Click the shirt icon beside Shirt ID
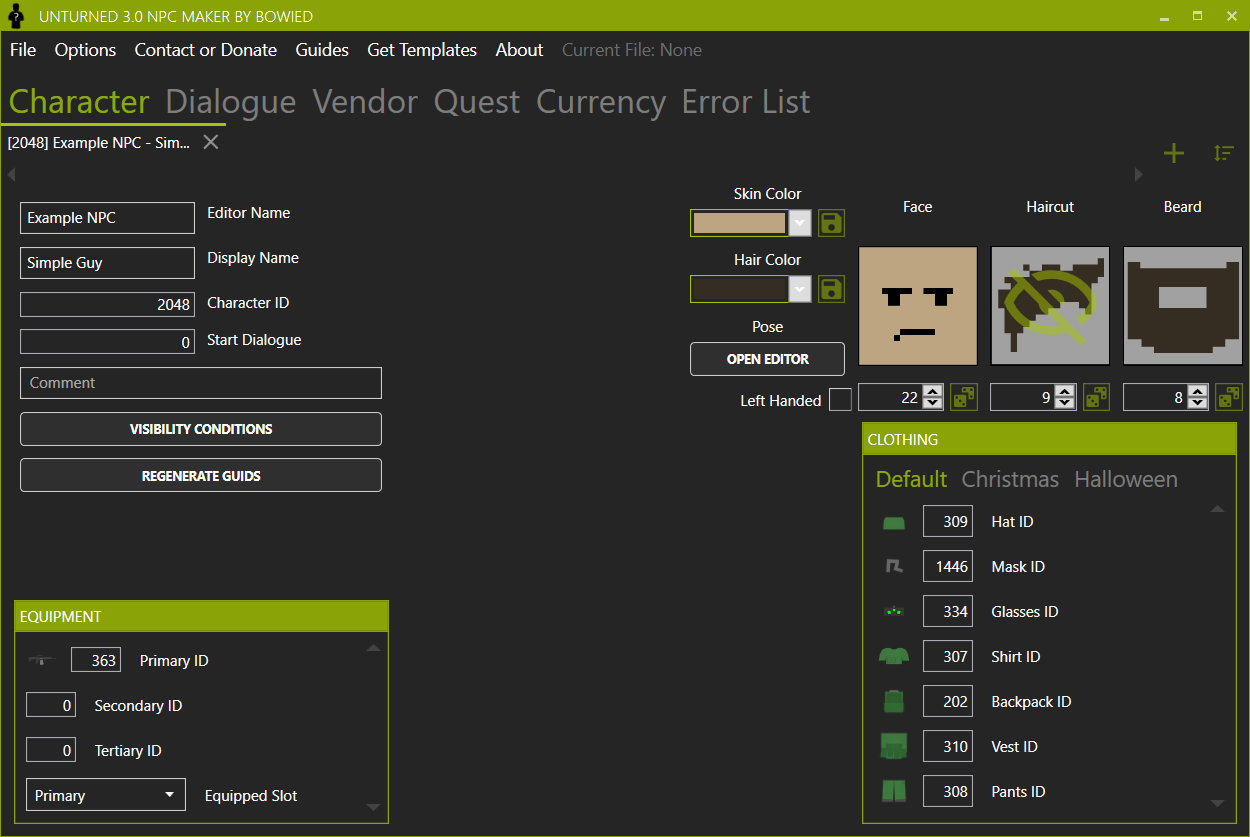This screenshot has width=1250, height=837. click(x=893, y=657)
